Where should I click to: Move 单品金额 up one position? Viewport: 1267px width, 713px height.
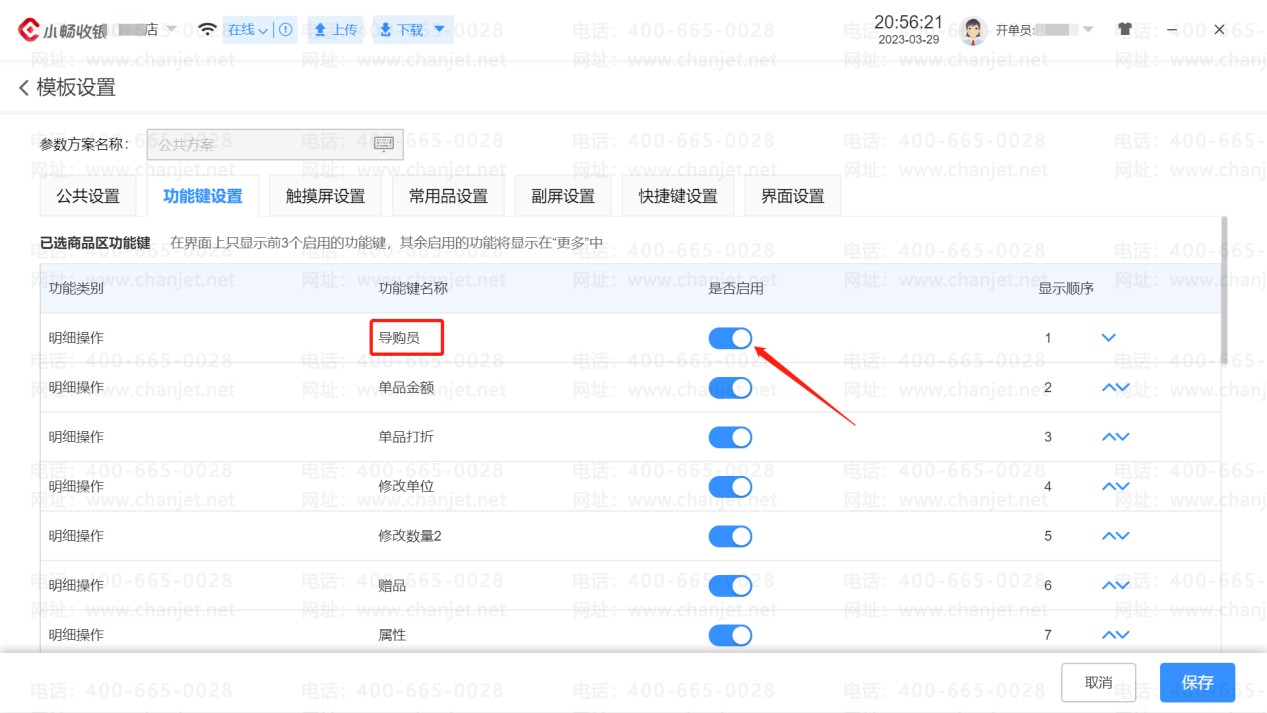[1108, 387]
